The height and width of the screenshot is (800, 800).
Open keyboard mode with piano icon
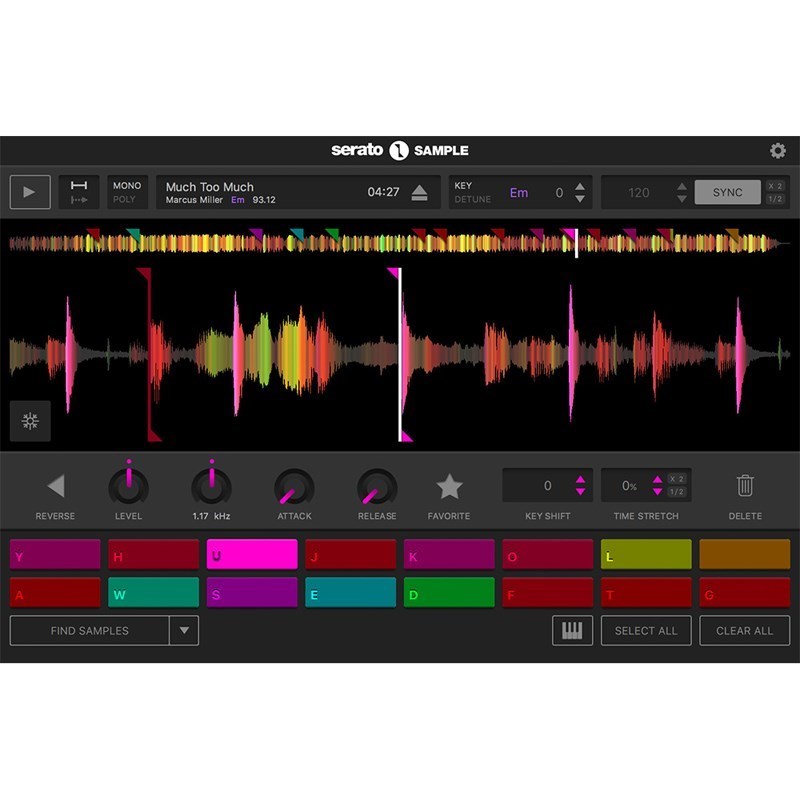tap(572, 631)
